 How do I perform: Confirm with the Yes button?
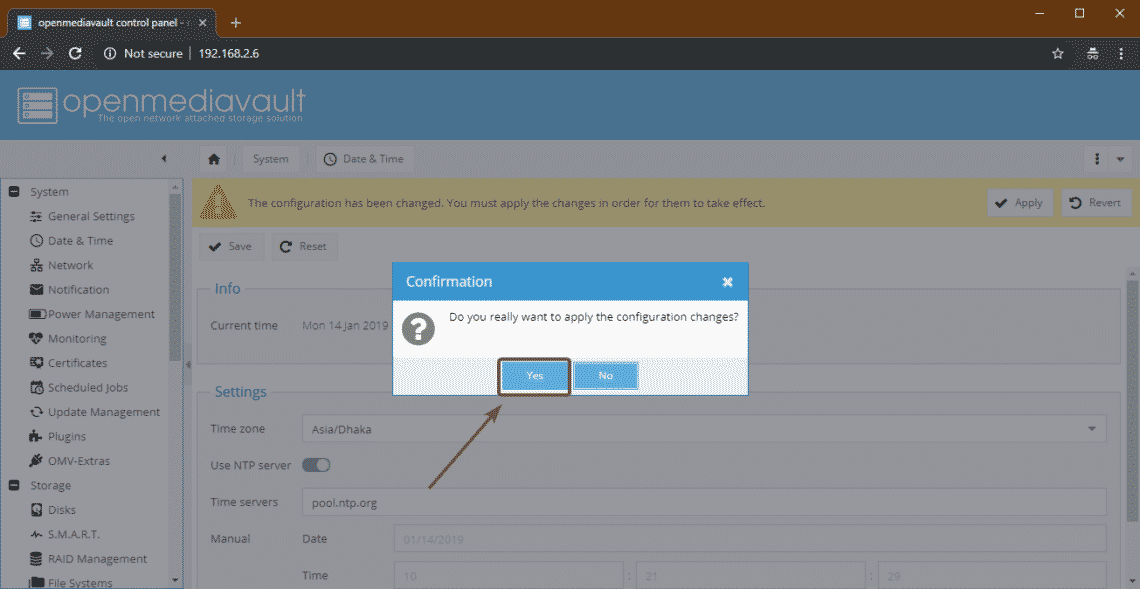tap(534, 376)
